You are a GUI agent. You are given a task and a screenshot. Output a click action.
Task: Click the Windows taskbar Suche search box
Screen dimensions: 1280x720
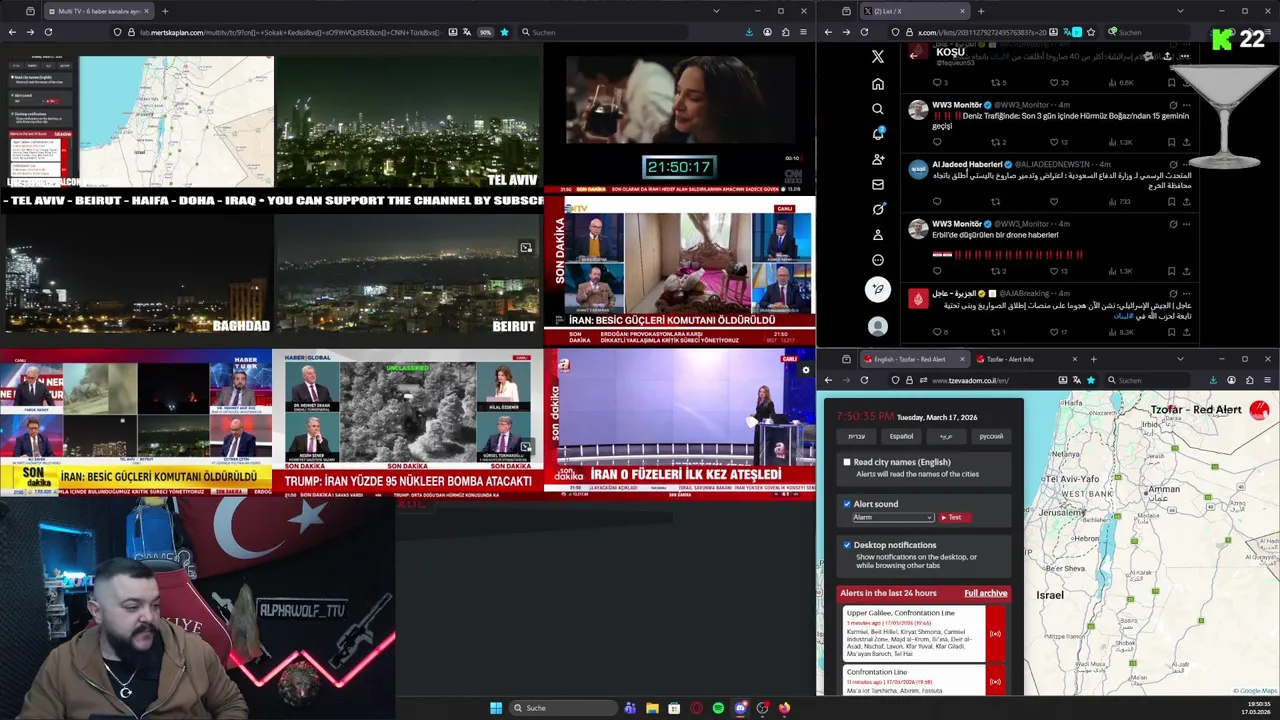tap(563, 708)
